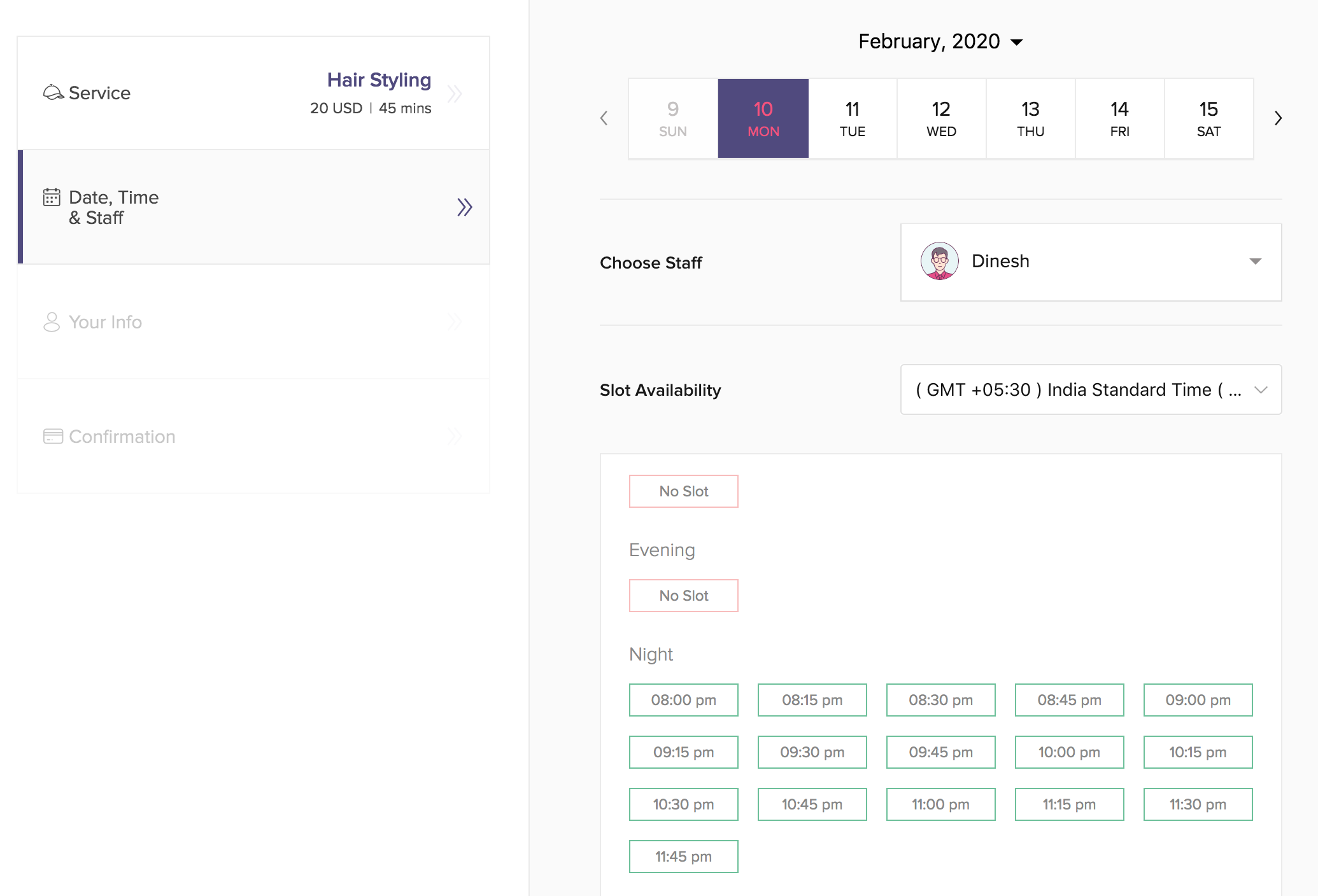Select Saturday 15 in date strip
The image size is (1318, 896).
pyautogui.click(x=1208, y=118)
